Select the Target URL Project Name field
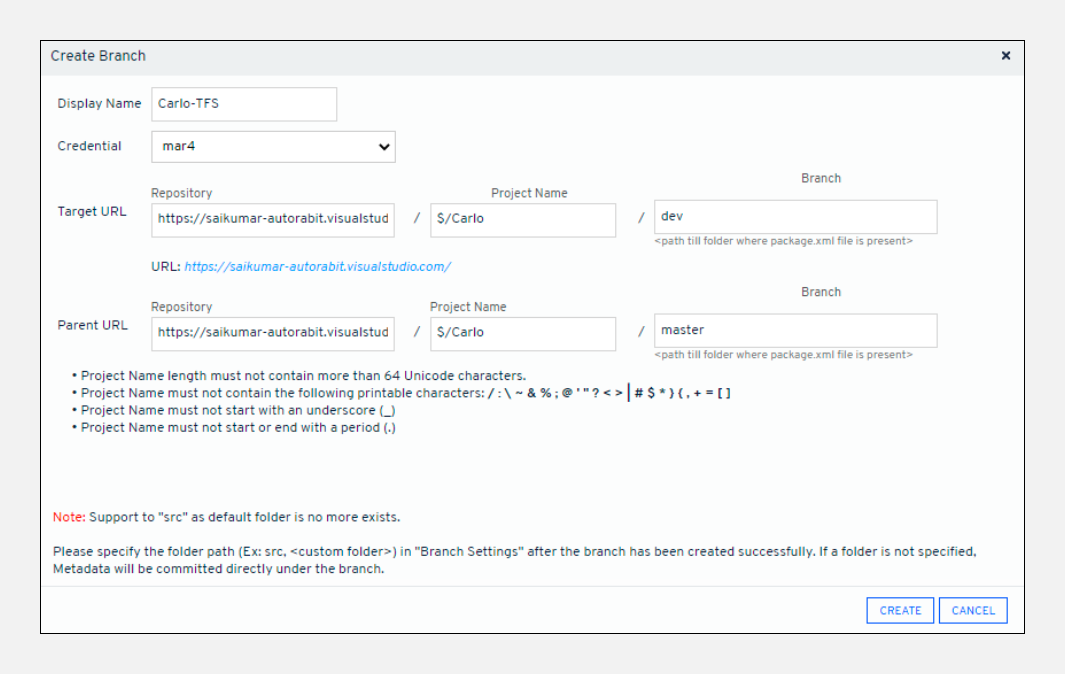The height and width of the screenshot is (674, 1065). pos(523,219)
